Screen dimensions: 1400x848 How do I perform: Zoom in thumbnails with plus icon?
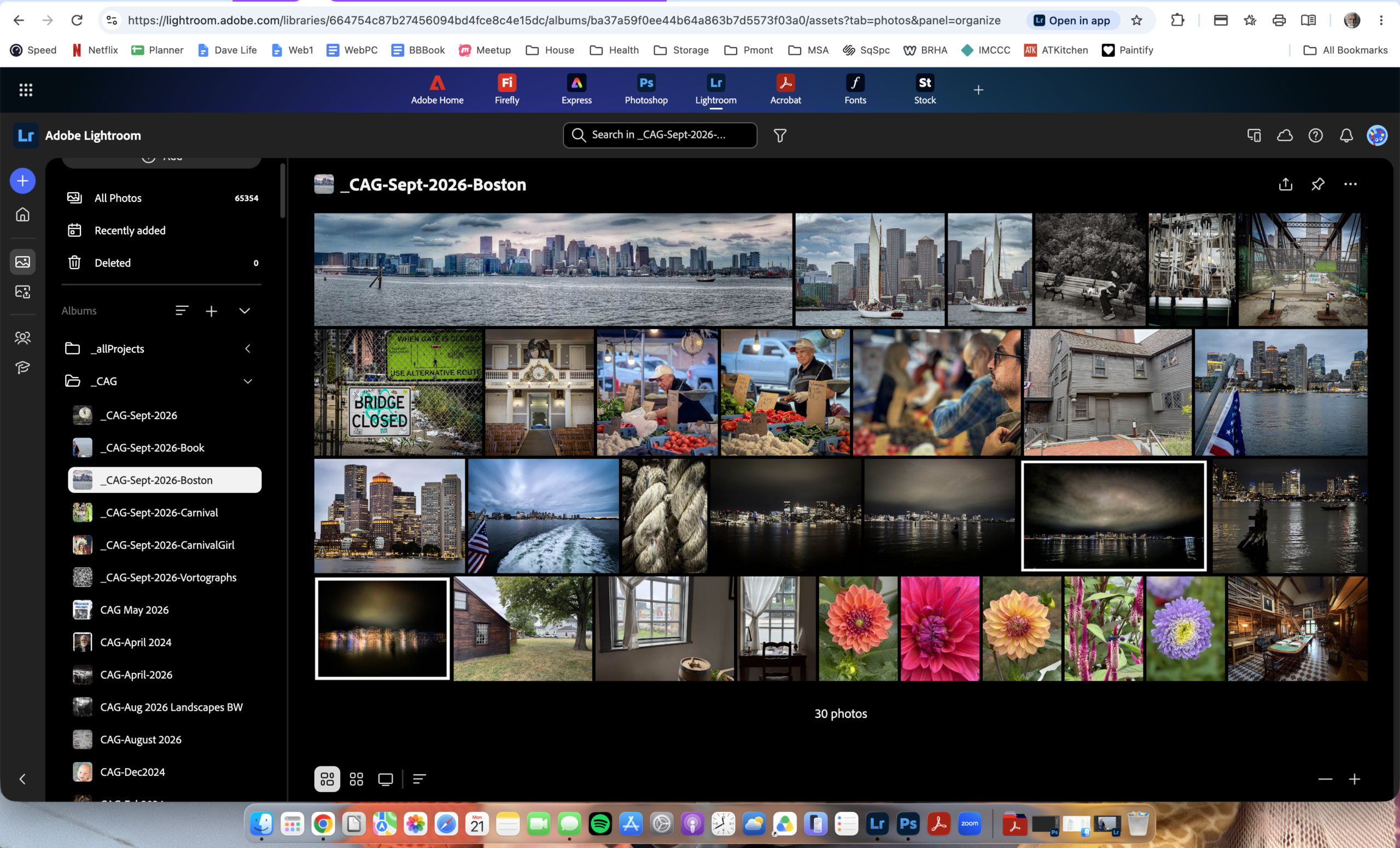(x=1355, y=779)
